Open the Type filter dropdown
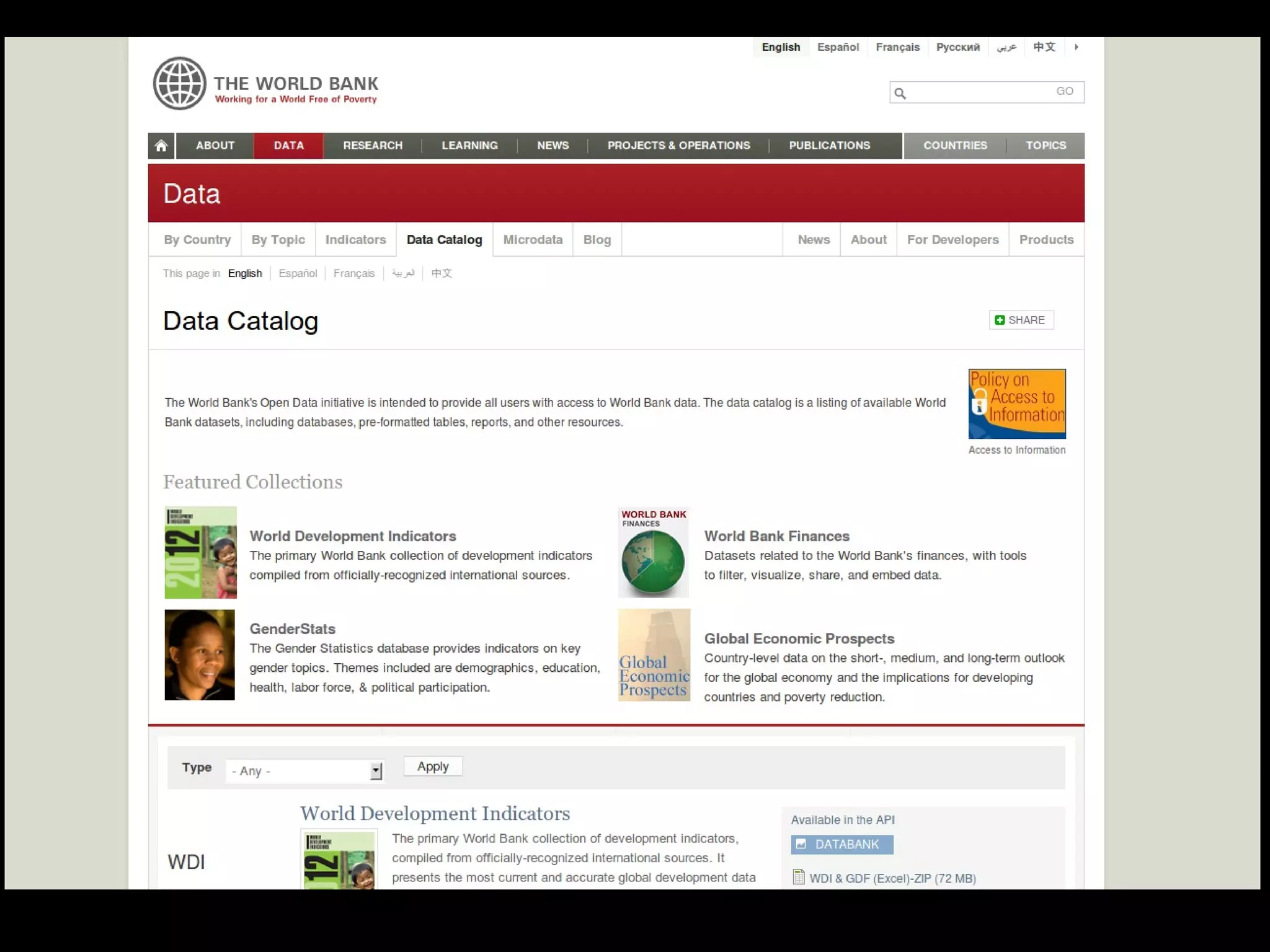Image resolution: width=1270 pixels, height=952 pixels. [304, 771]
